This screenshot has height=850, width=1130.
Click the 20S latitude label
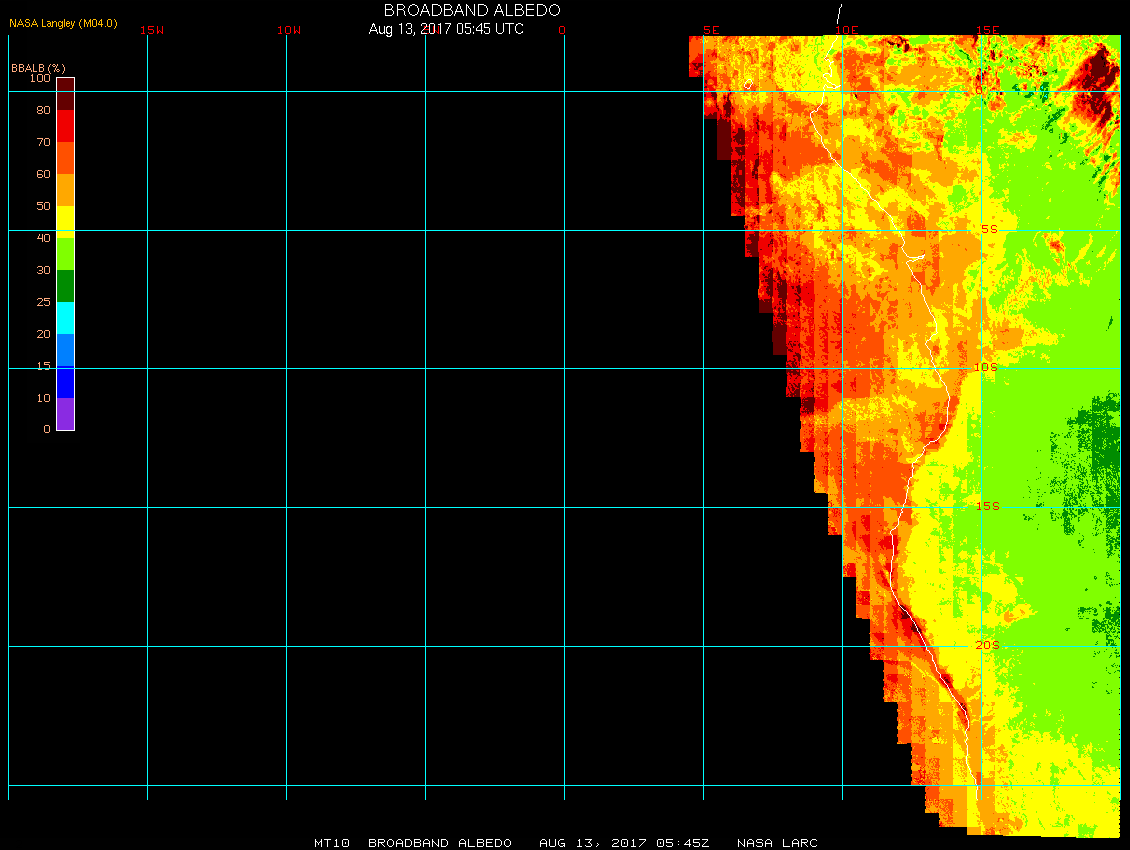pyautogui.click(x=987, y=645)
